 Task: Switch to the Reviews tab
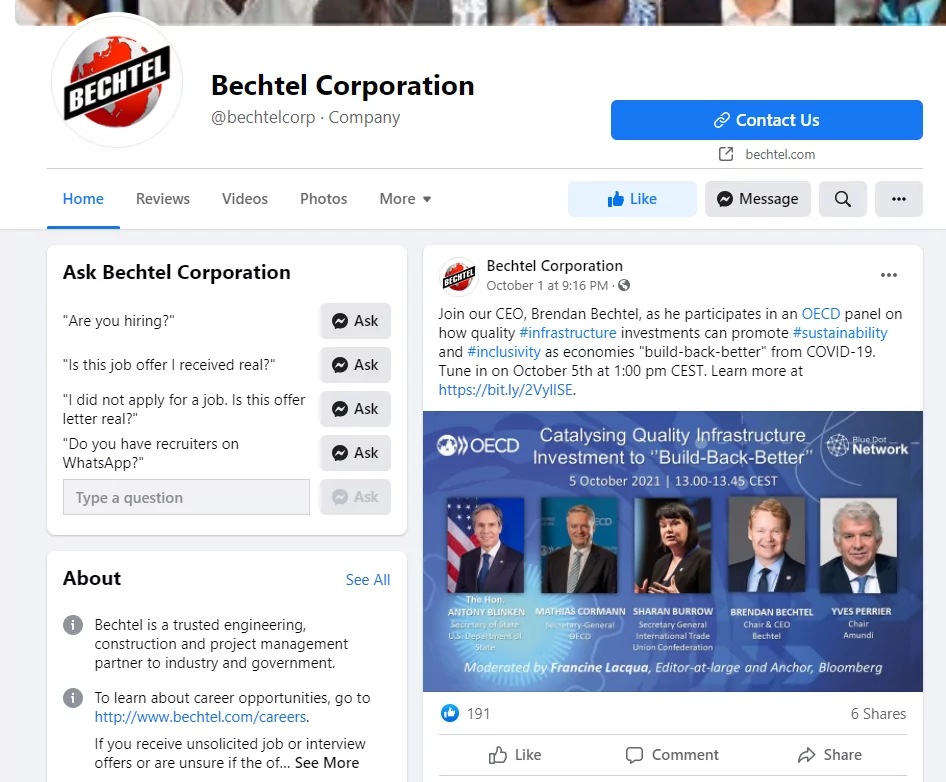coord(162,199)
